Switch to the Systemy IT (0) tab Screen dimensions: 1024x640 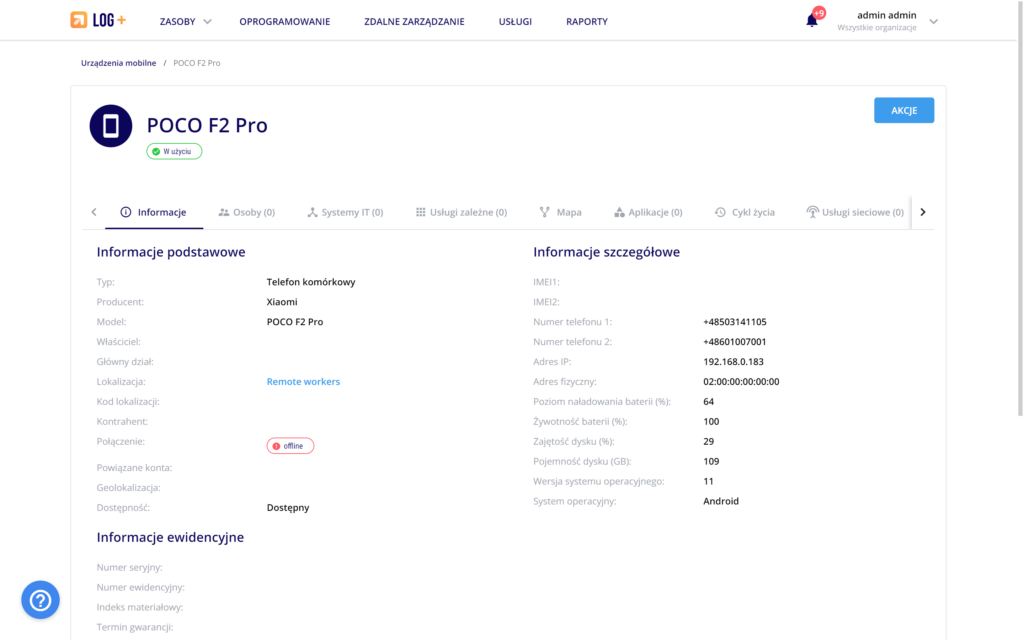click(x=345, y=212)
